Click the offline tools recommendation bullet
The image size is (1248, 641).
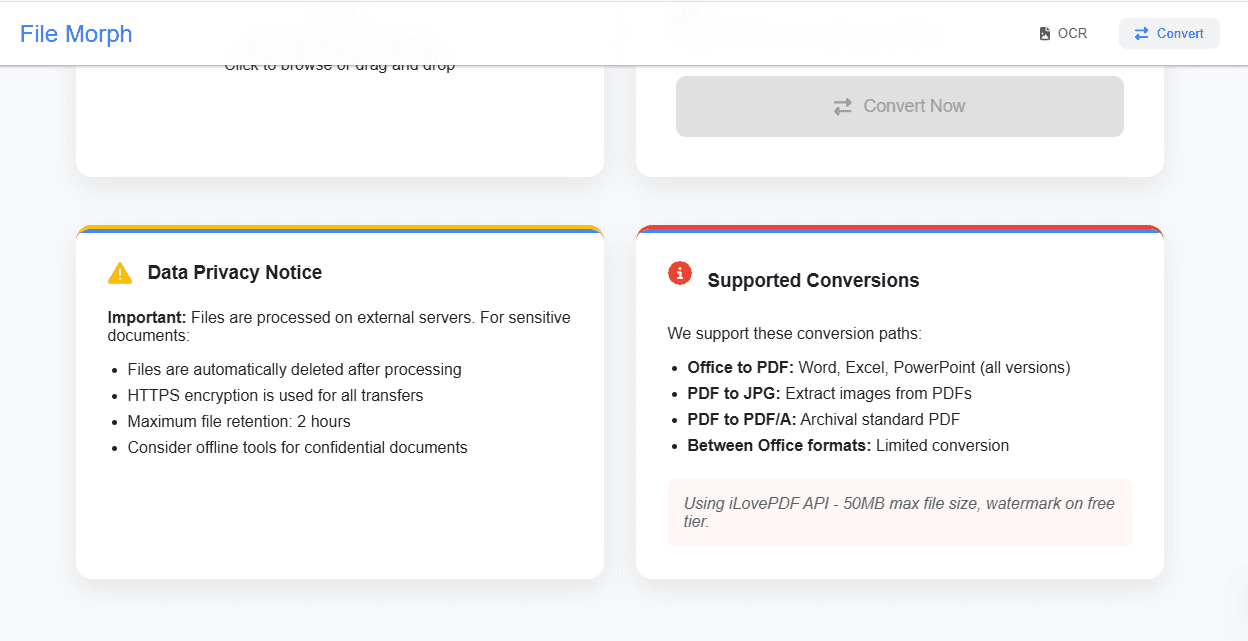[x=297, y=447]
